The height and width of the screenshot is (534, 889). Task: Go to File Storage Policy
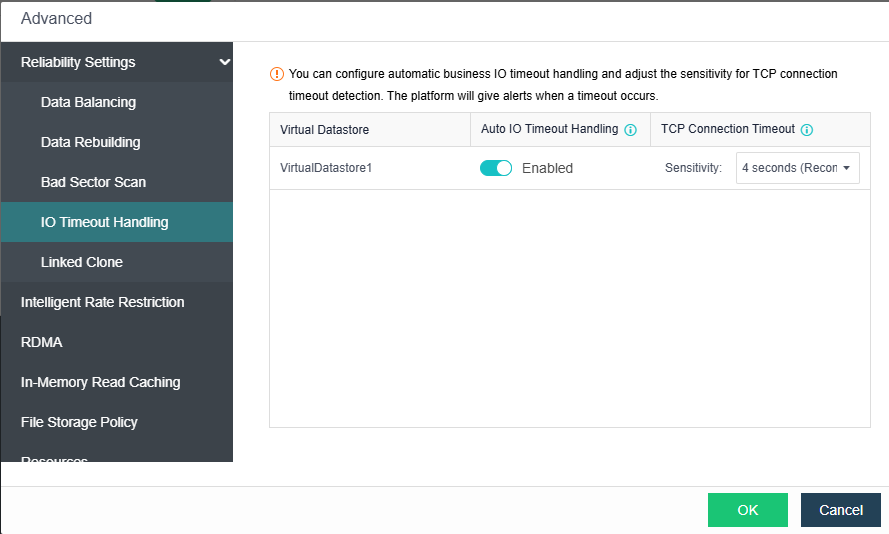click(79, 422)
